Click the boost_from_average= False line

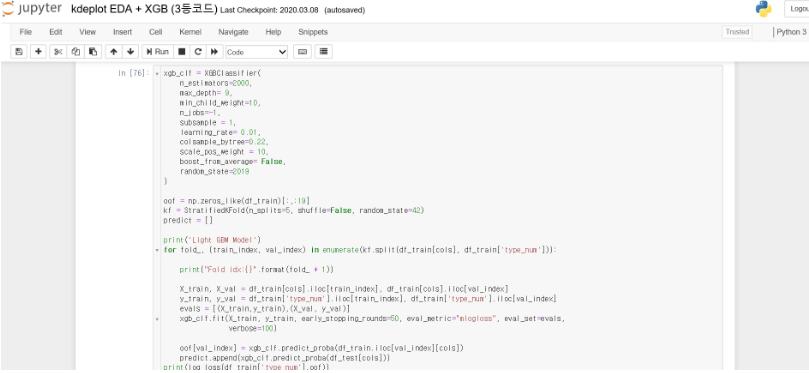(x=232, y=161)
